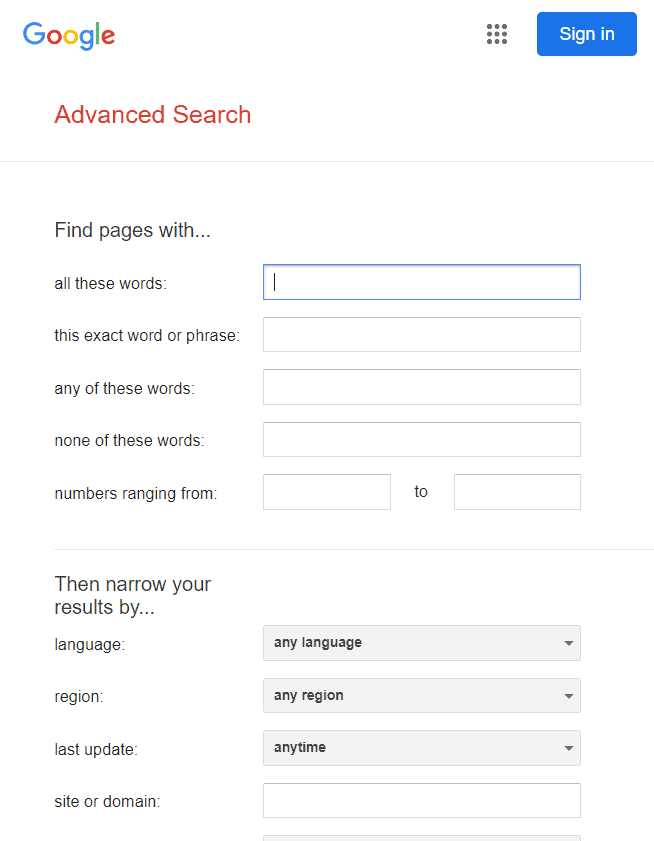
Task: Click the 'site or domain:' label
Action: pyautogui.click(x=107, y=801)
